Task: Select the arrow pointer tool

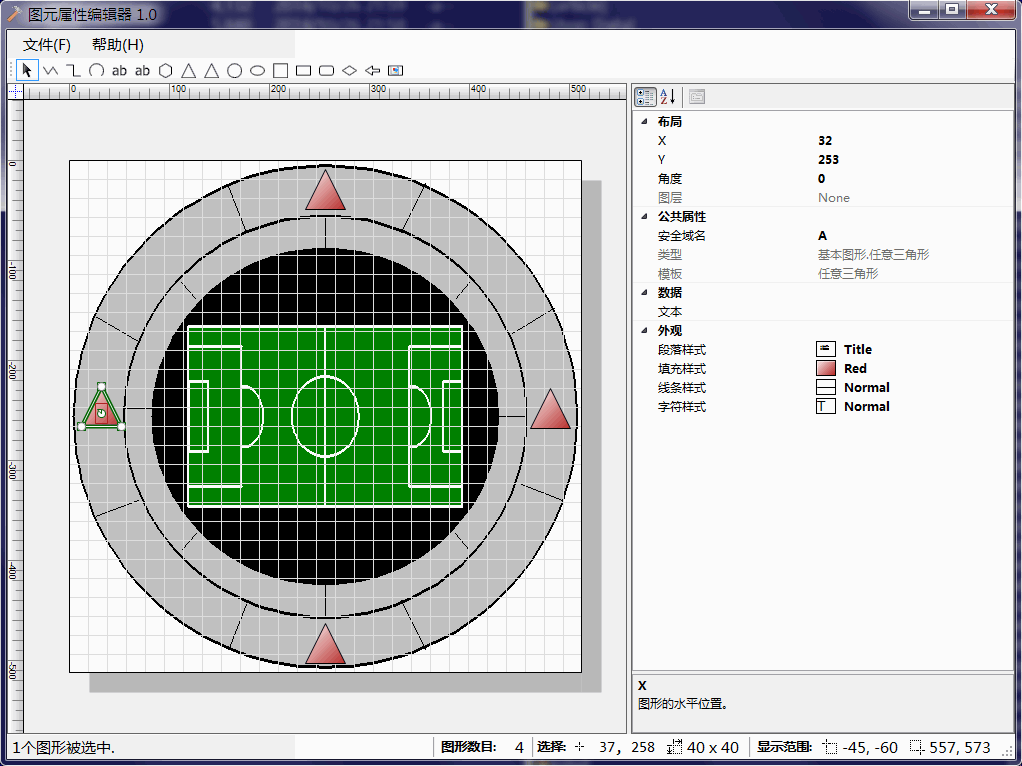Action: [27, 70]
